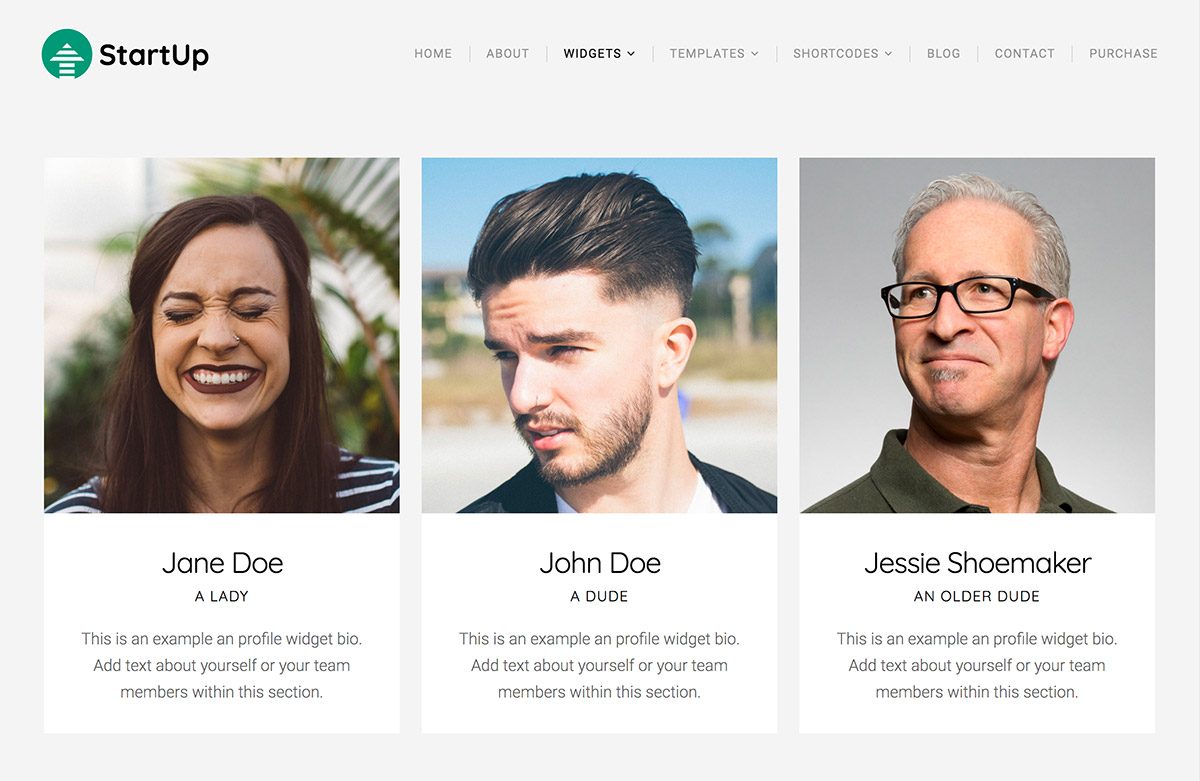This screenshot has width=1200, height=781.
Task: Select the John Doe name heading
Action: (600, 563)
